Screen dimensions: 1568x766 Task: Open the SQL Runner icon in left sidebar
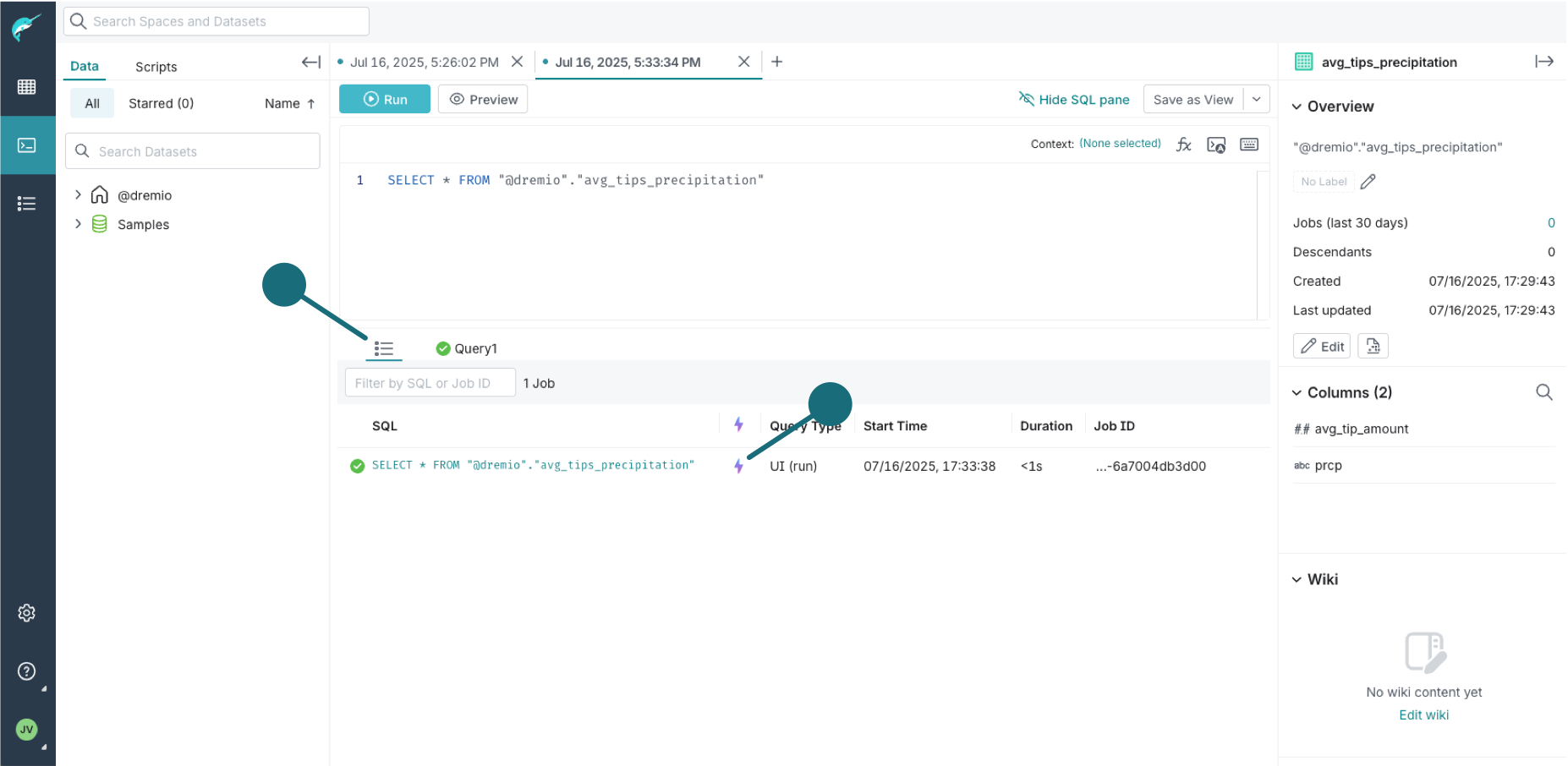(28, 145)
